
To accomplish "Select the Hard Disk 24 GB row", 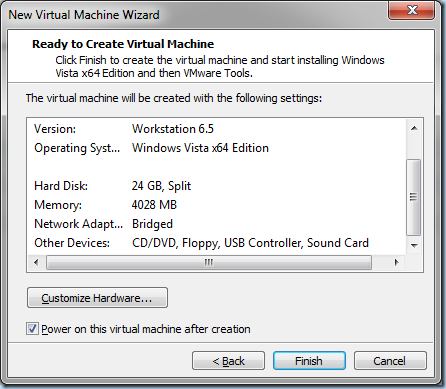I will coord(217,186).
